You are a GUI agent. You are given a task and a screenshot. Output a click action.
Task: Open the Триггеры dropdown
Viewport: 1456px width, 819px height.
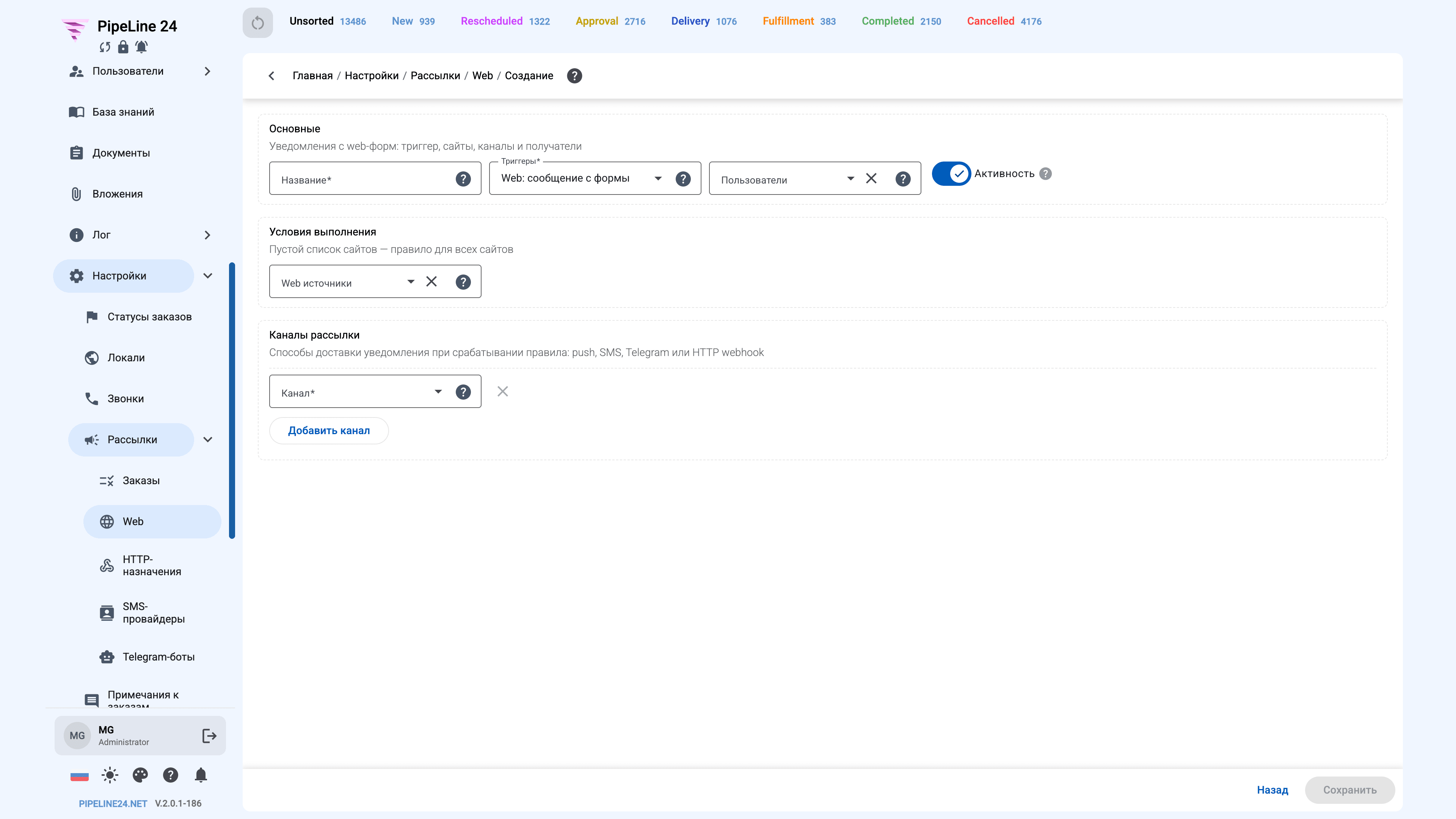point(658,179)
